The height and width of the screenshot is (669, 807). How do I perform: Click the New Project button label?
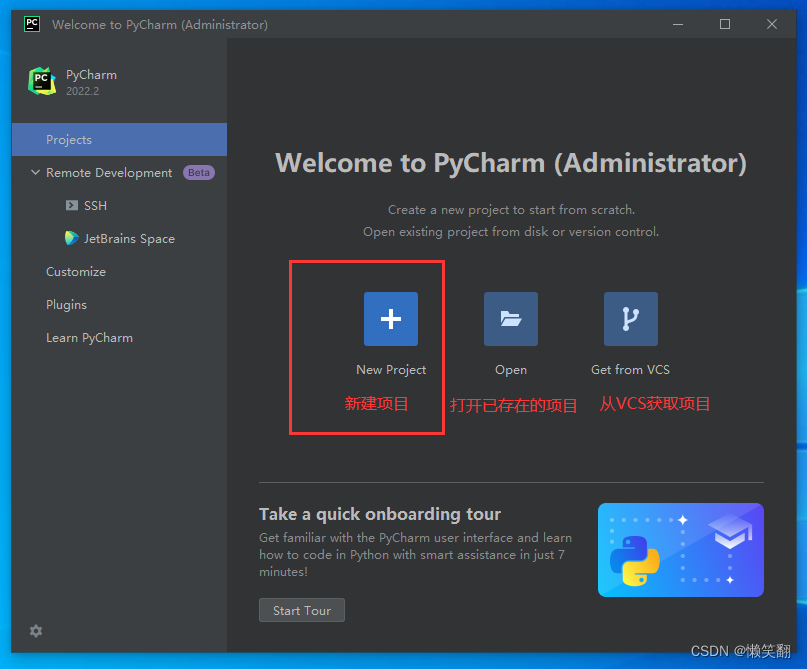click(390, 369)
